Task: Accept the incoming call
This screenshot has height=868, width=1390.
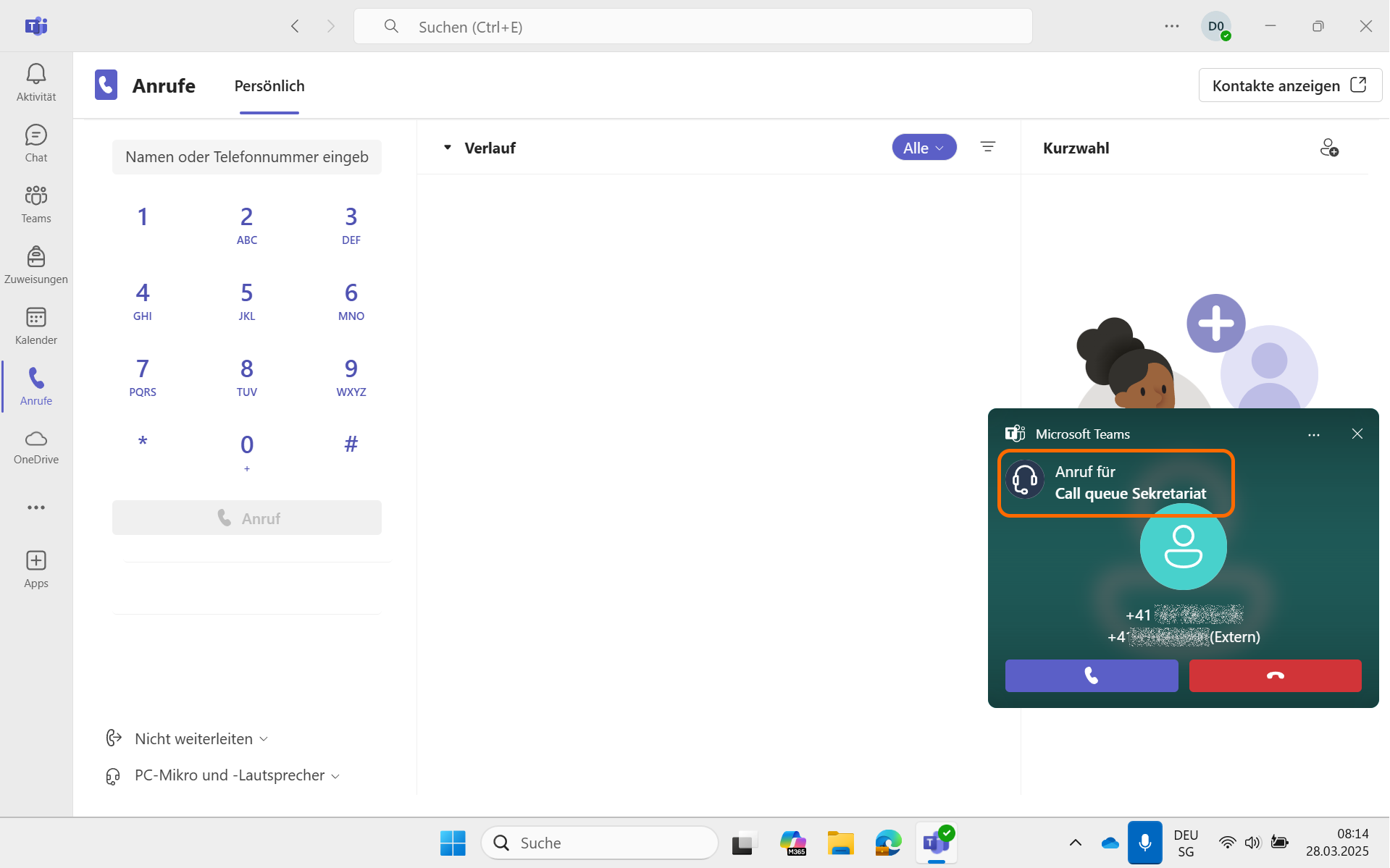Action: (x=1091, y=675)
